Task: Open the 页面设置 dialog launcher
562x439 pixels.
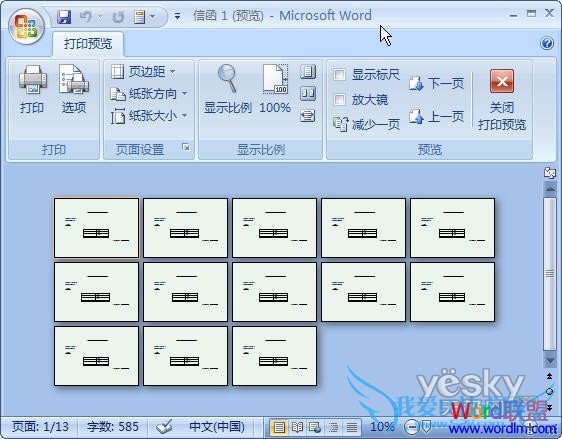Action: 186,147
